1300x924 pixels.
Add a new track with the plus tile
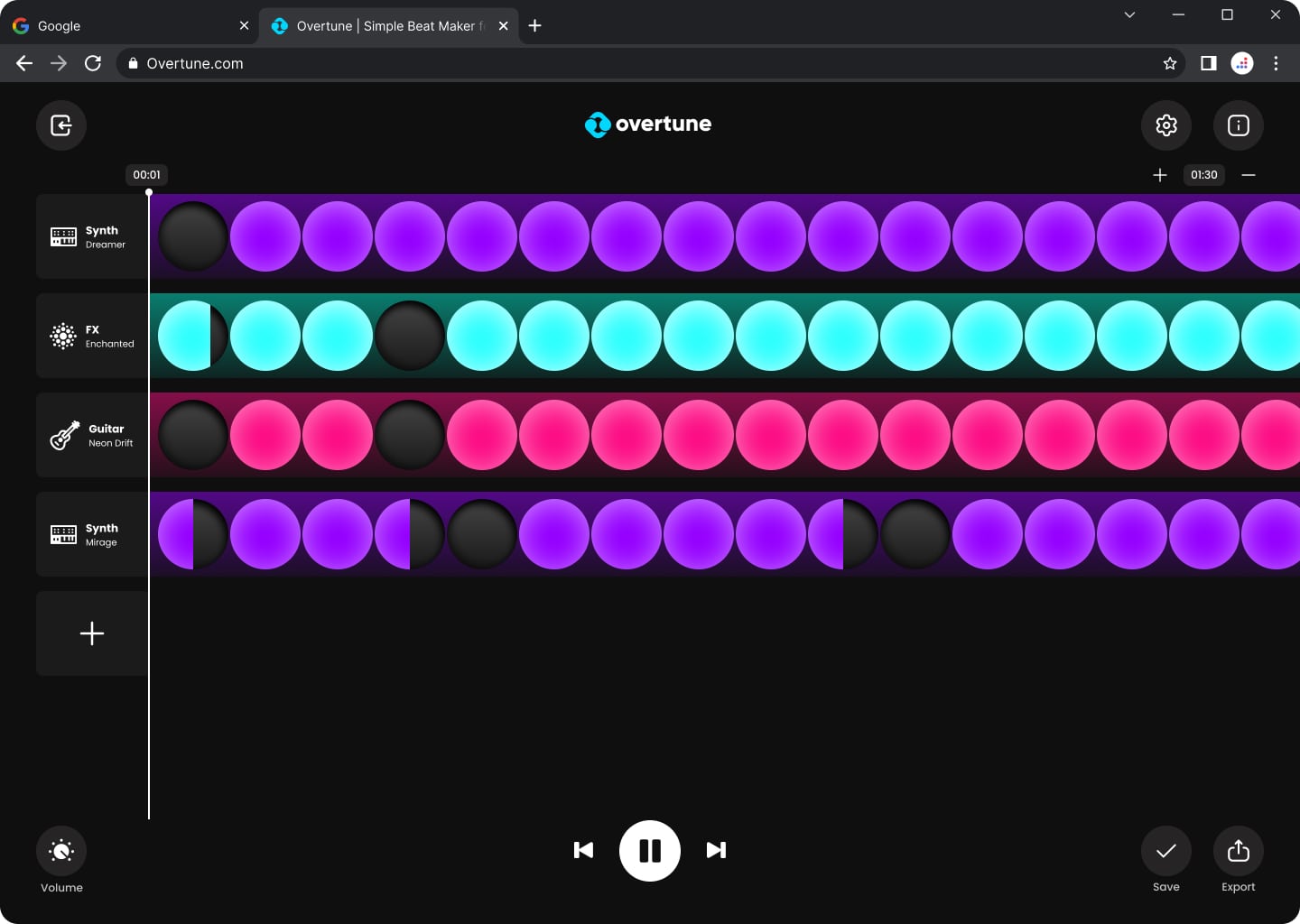coord(91,633)
